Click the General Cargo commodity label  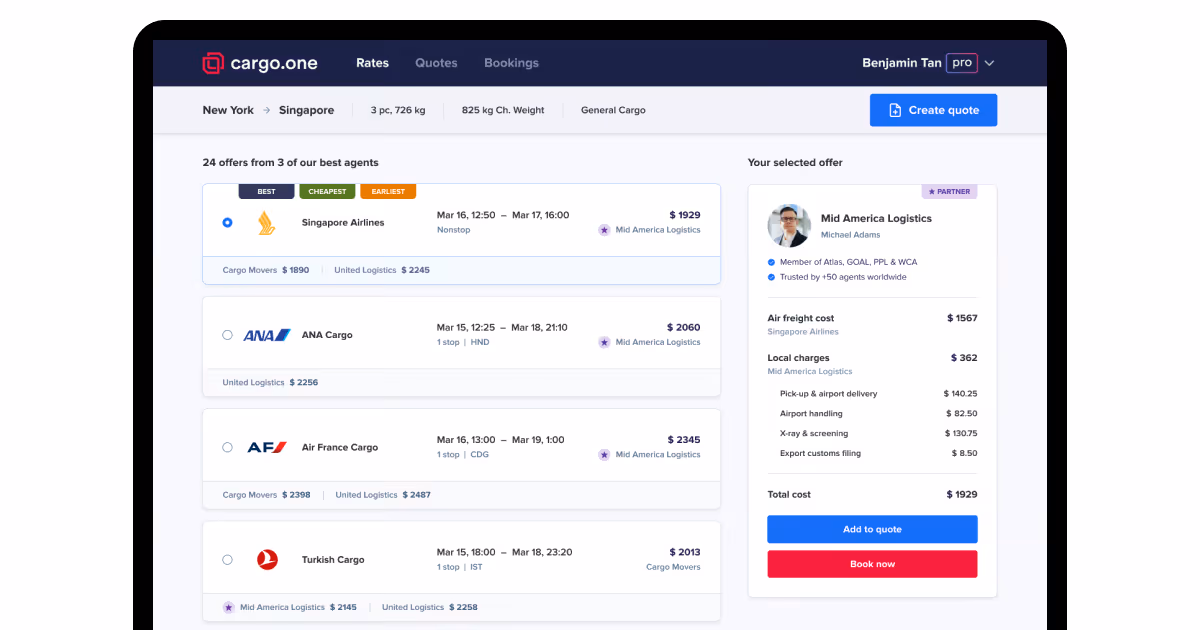613,110
